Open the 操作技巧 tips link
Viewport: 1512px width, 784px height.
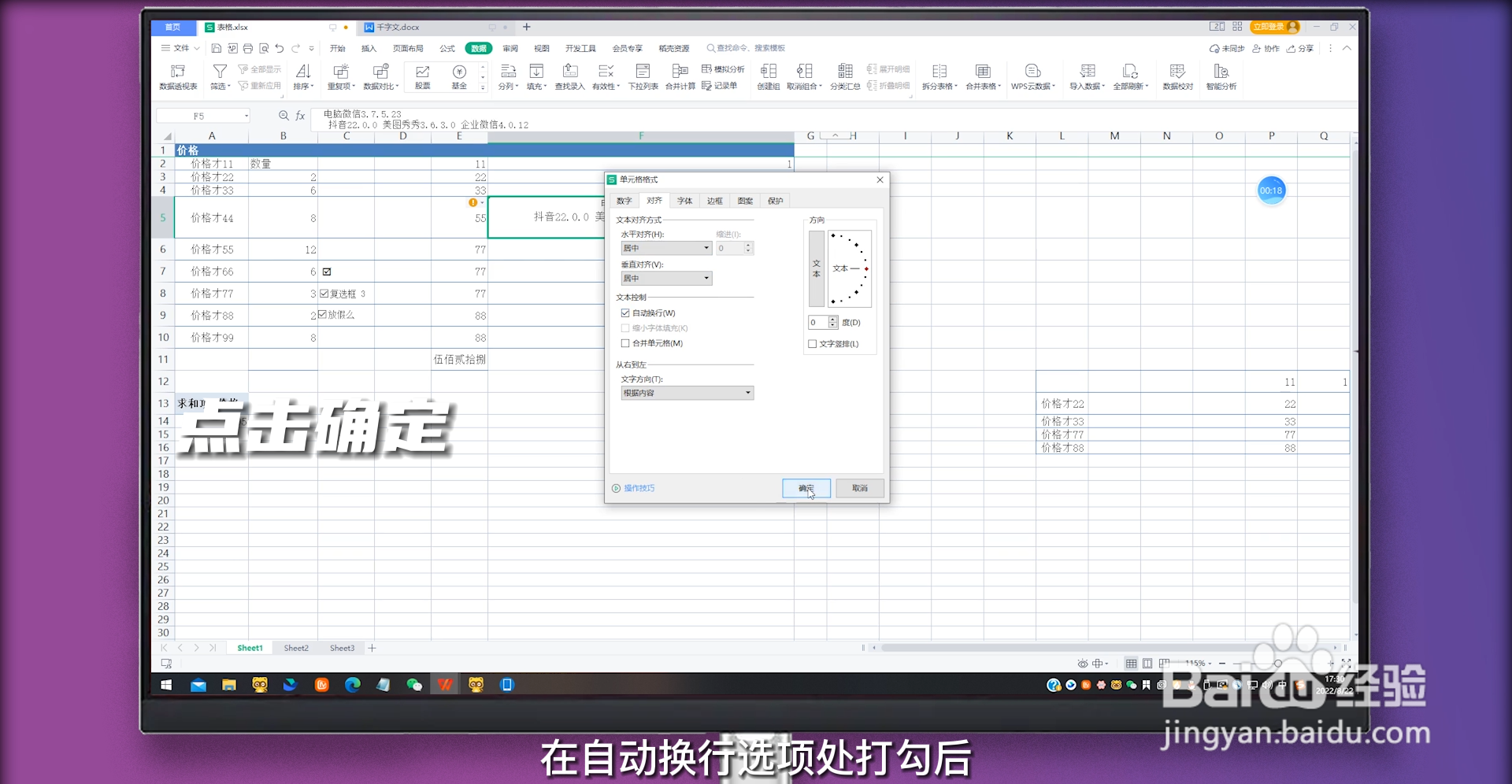[x=634, y=488]
